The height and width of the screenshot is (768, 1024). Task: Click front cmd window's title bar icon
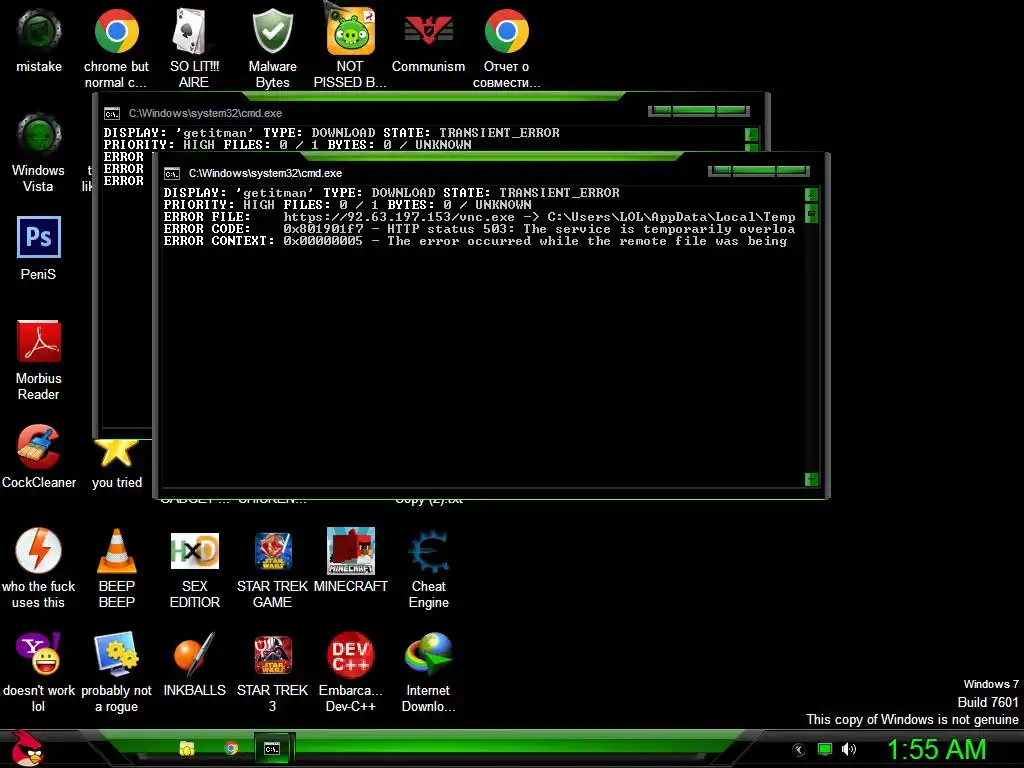[x=172, y=174]
